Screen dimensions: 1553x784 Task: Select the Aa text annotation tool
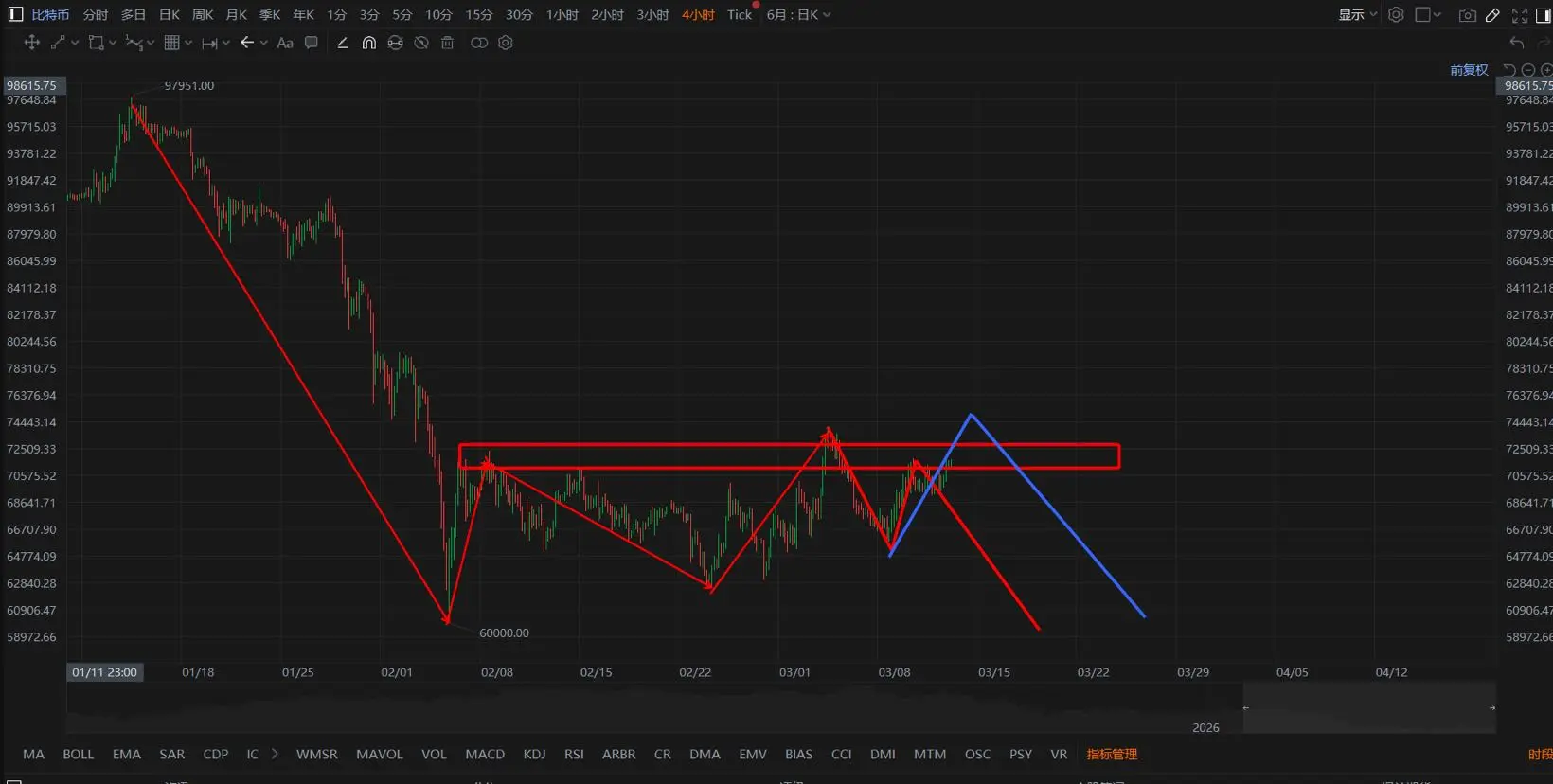285,43
